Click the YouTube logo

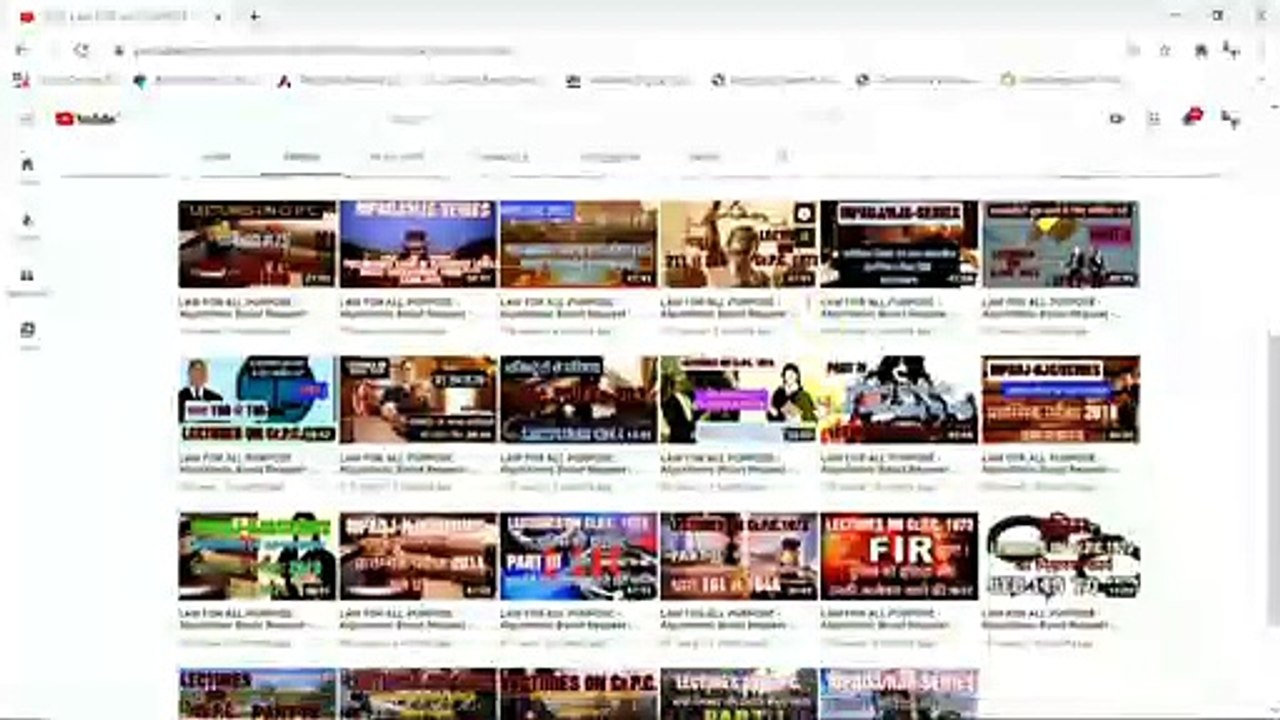[x=87, y=119]
